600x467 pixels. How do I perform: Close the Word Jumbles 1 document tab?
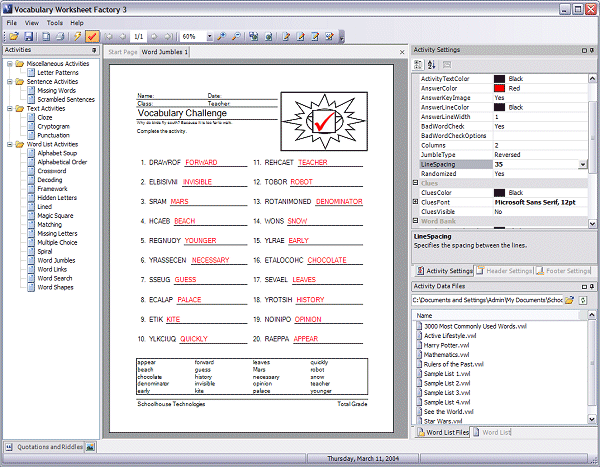[x=402, y=52]
